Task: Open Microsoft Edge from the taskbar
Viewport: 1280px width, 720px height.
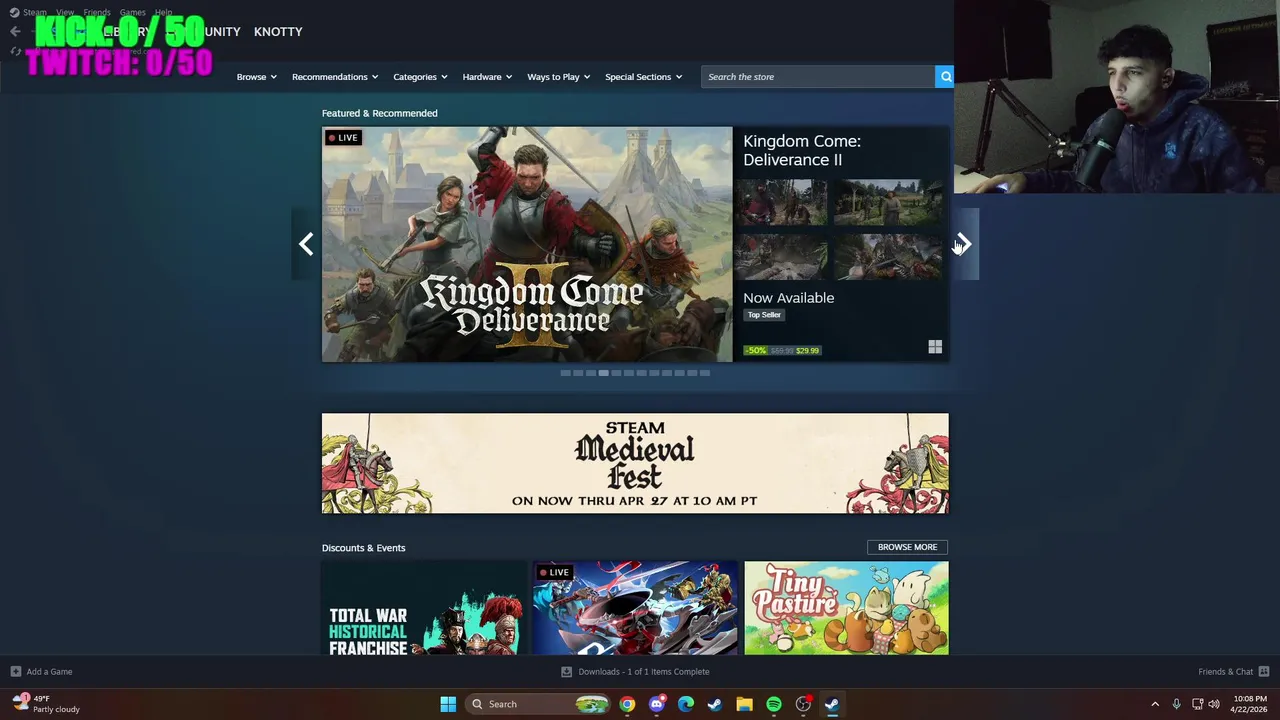Action: (x=685, y=704)
